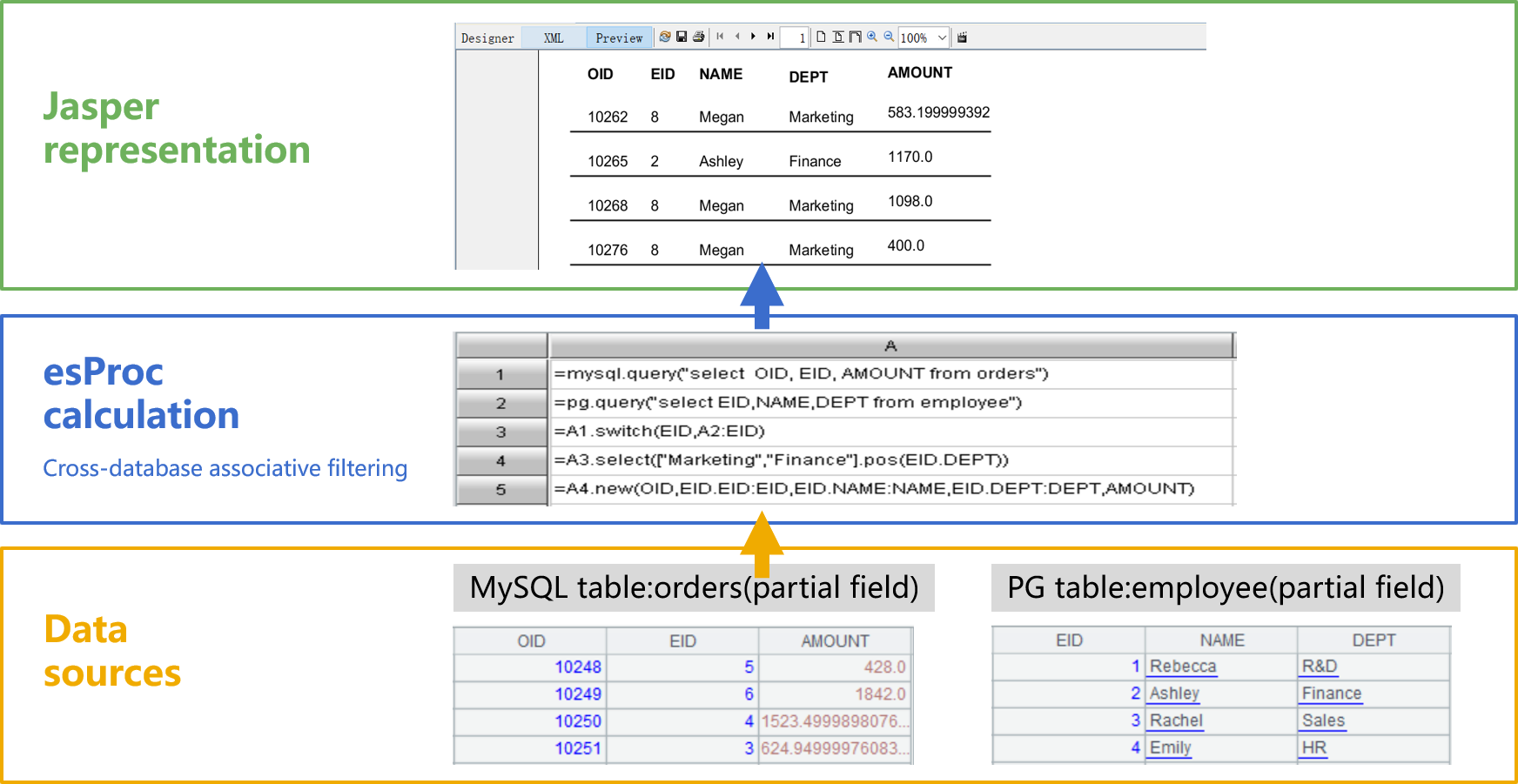Select the actual size page icon
The width and height of the screenshot is (1518, 784).
821,37
